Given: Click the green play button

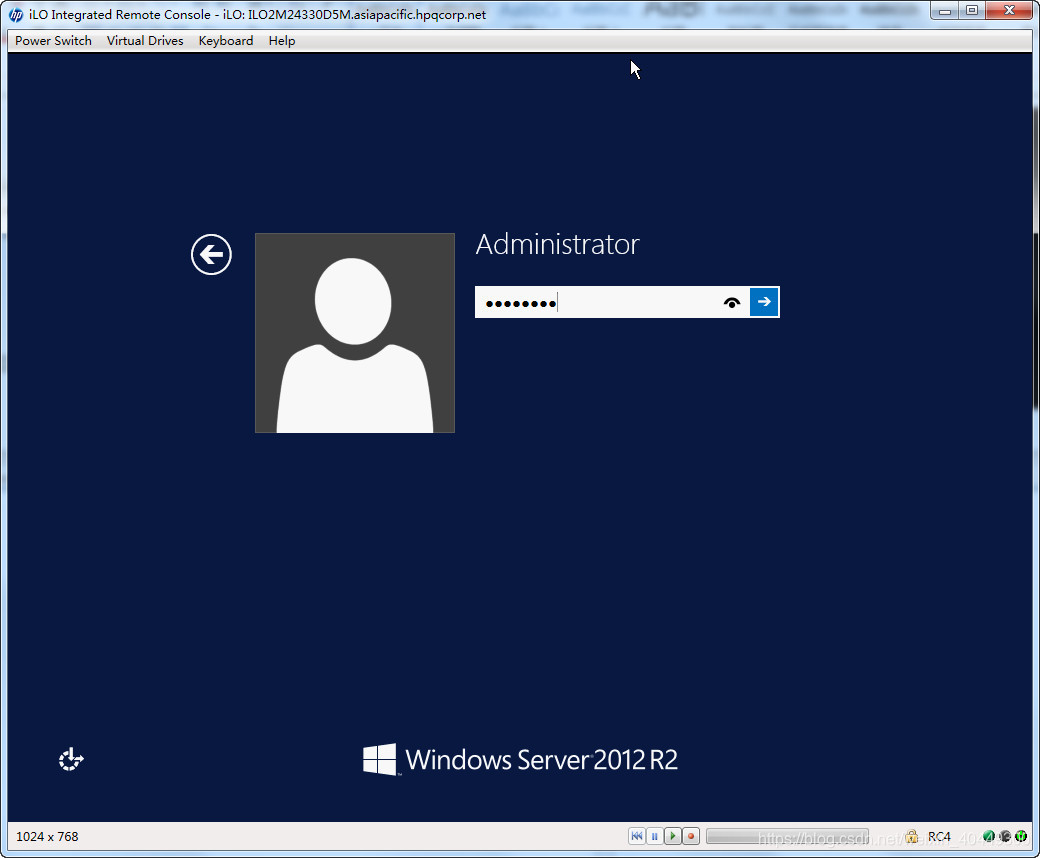Looking at the screenshot, I should [x=673, y=836].
